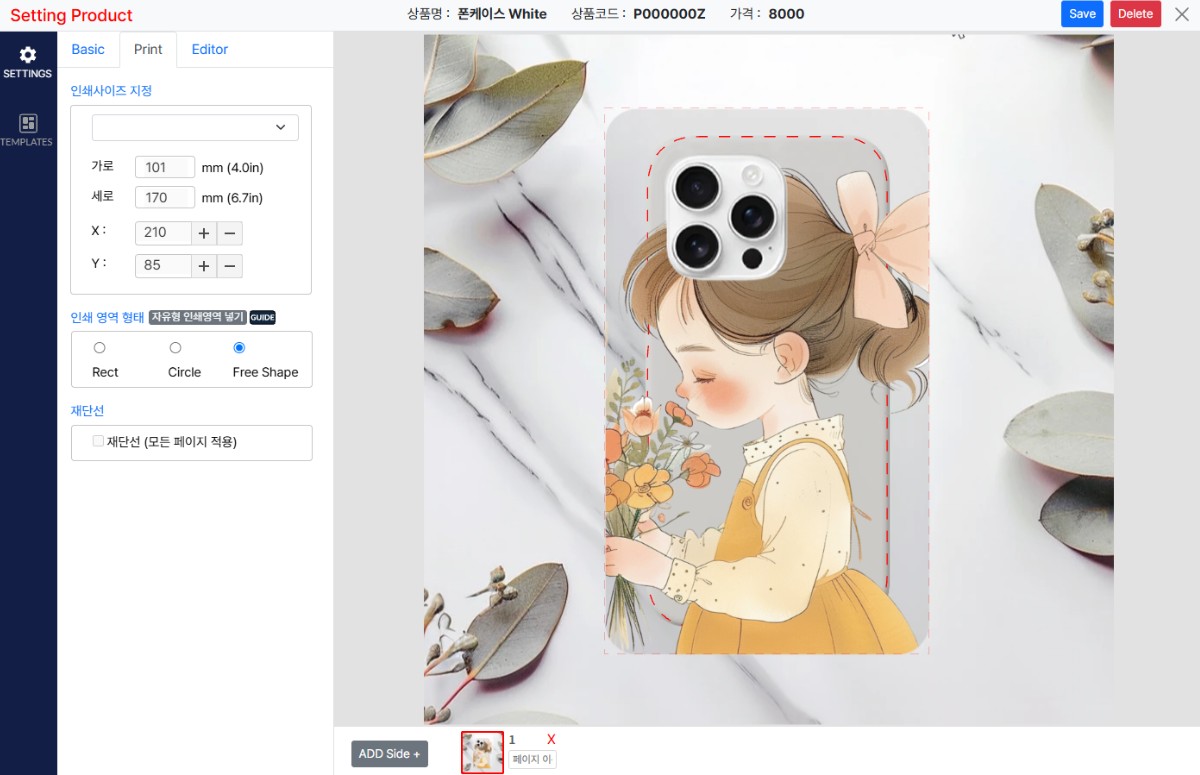Open the print size preset dropdown
Viewport: 1200px width, 775px height.
click(195, 128)
